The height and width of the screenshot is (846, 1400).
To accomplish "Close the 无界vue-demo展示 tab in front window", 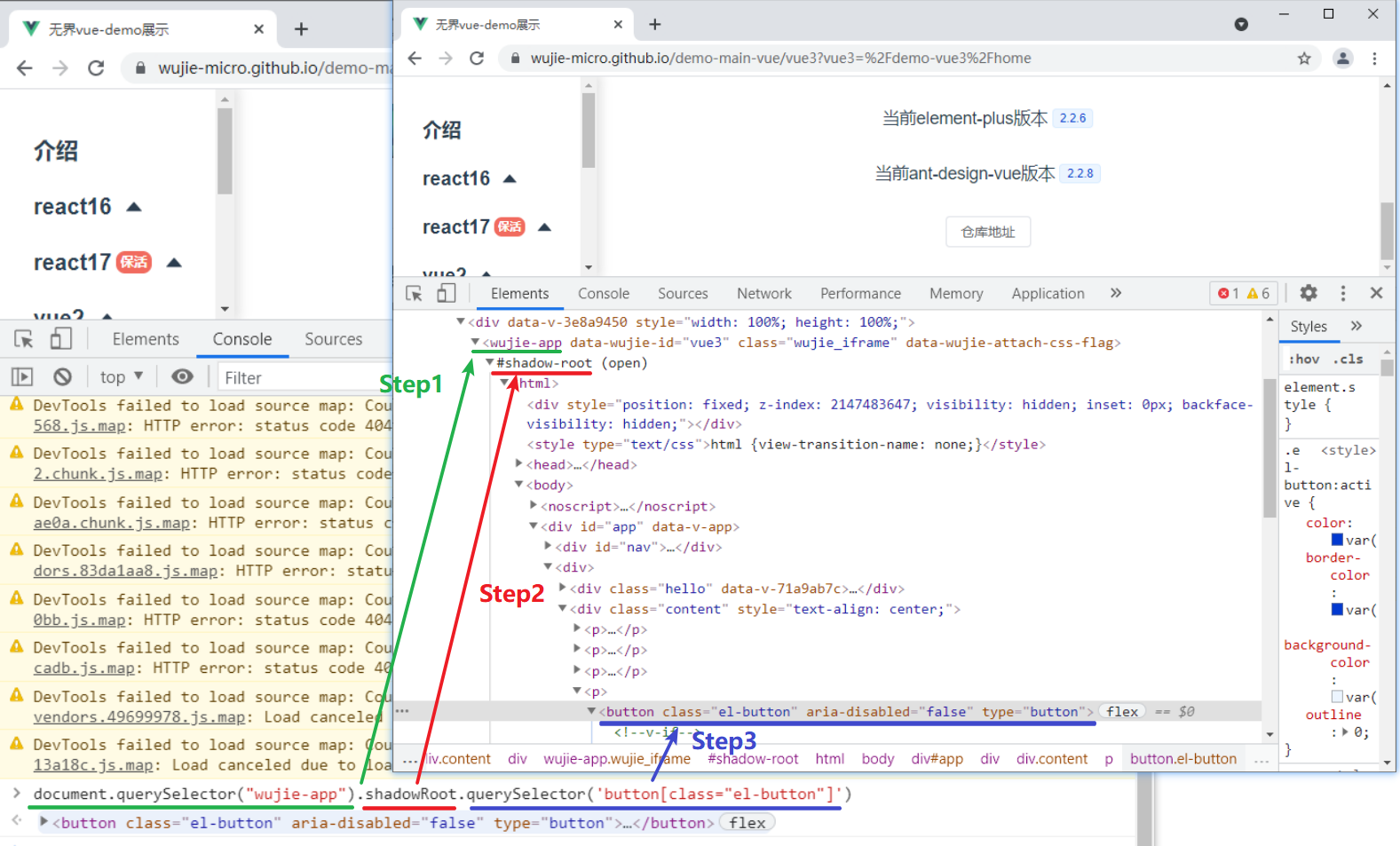I will pos(618,25).
